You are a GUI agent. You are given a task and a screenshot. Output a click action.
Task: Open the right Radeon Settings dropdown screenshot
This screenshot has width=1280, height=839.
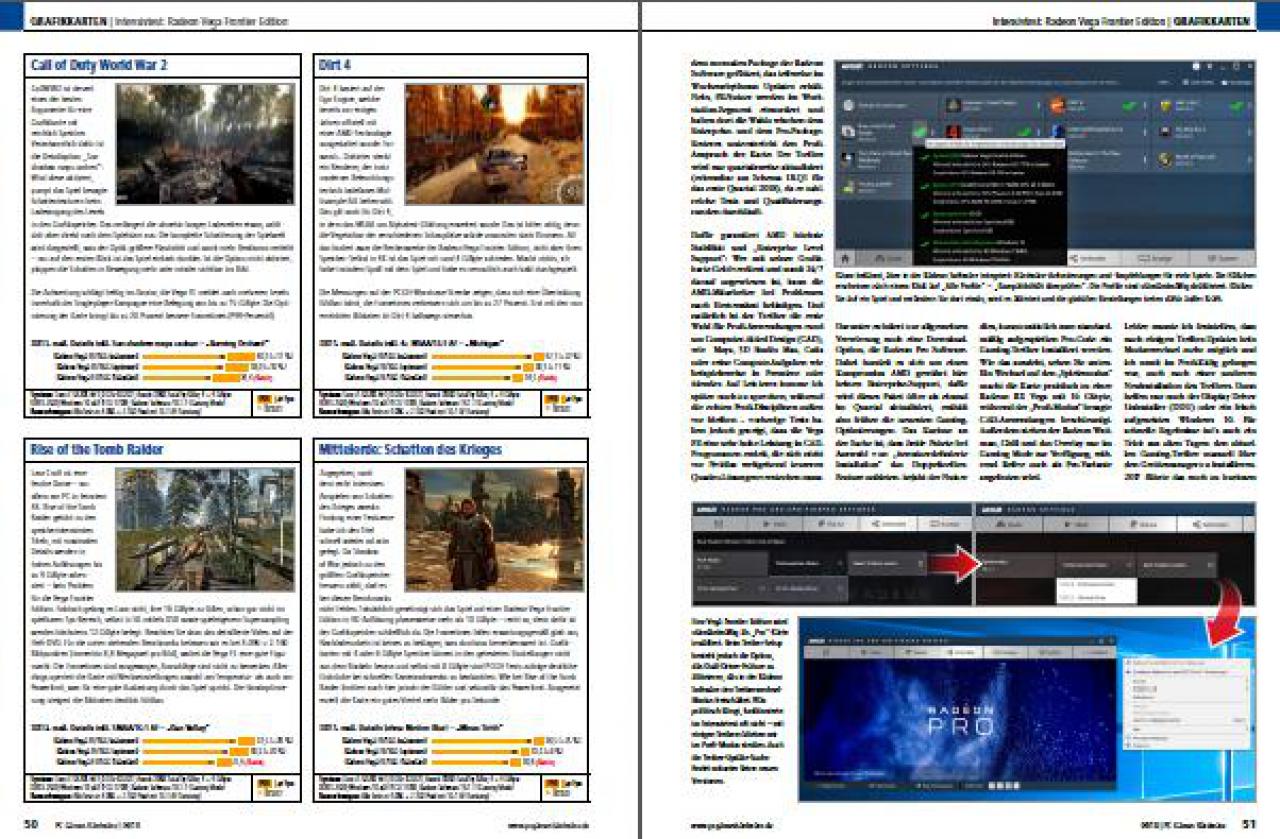1114,553
